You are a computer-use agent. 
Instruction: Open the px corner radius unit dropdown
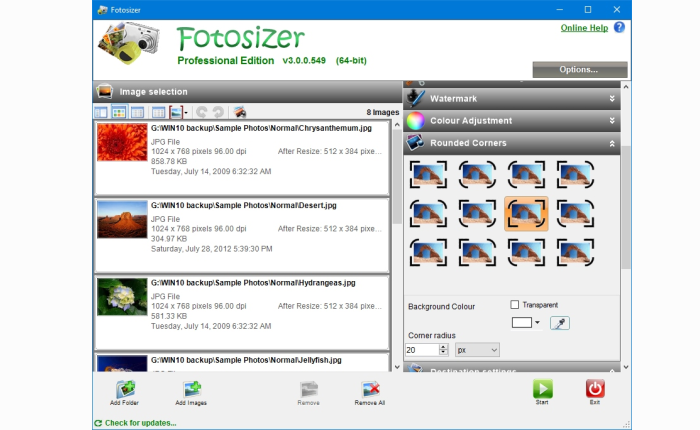click(477, 350)
